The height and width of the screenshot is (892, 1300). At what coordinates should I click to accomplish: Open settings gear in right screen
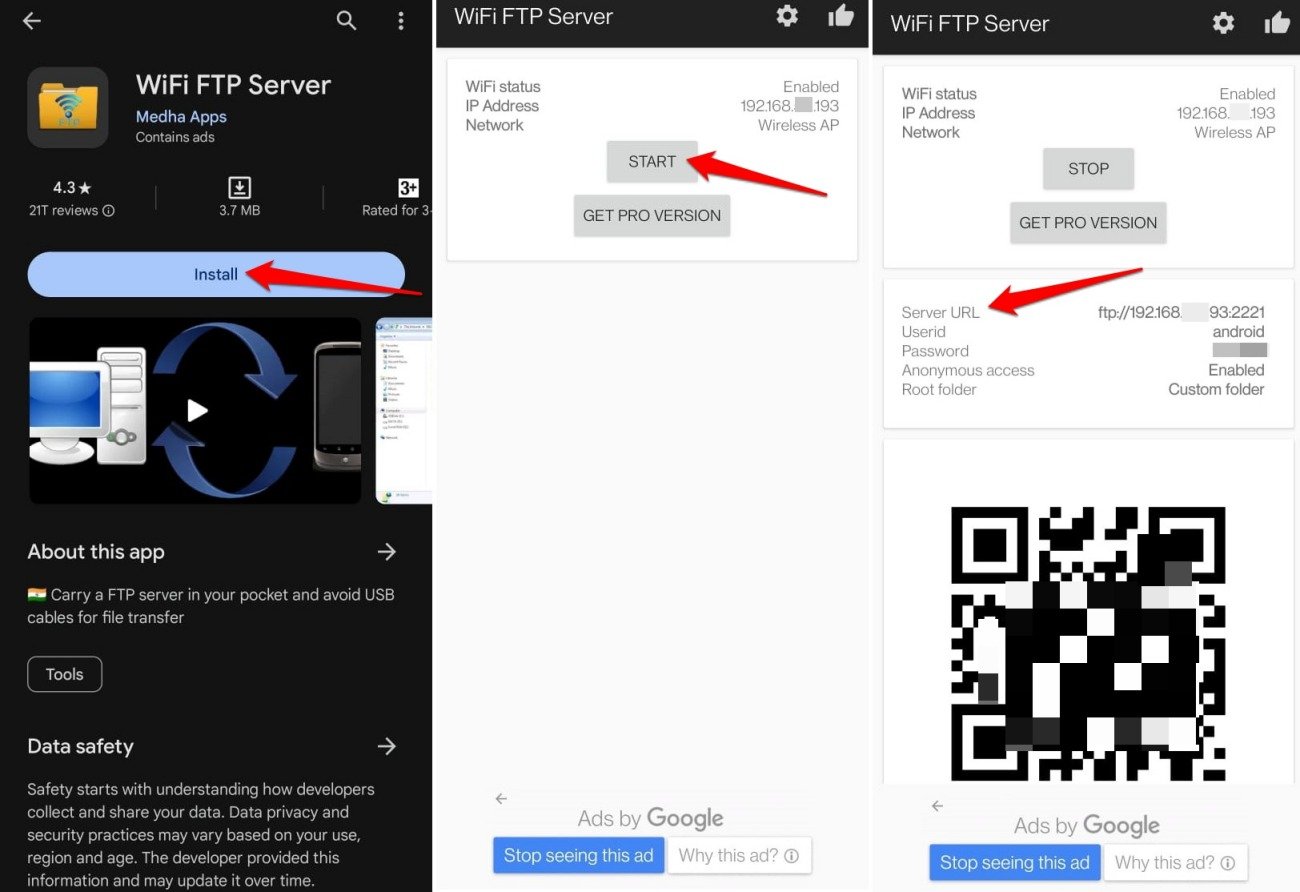pyautogui.click(x=1223, y=23)
